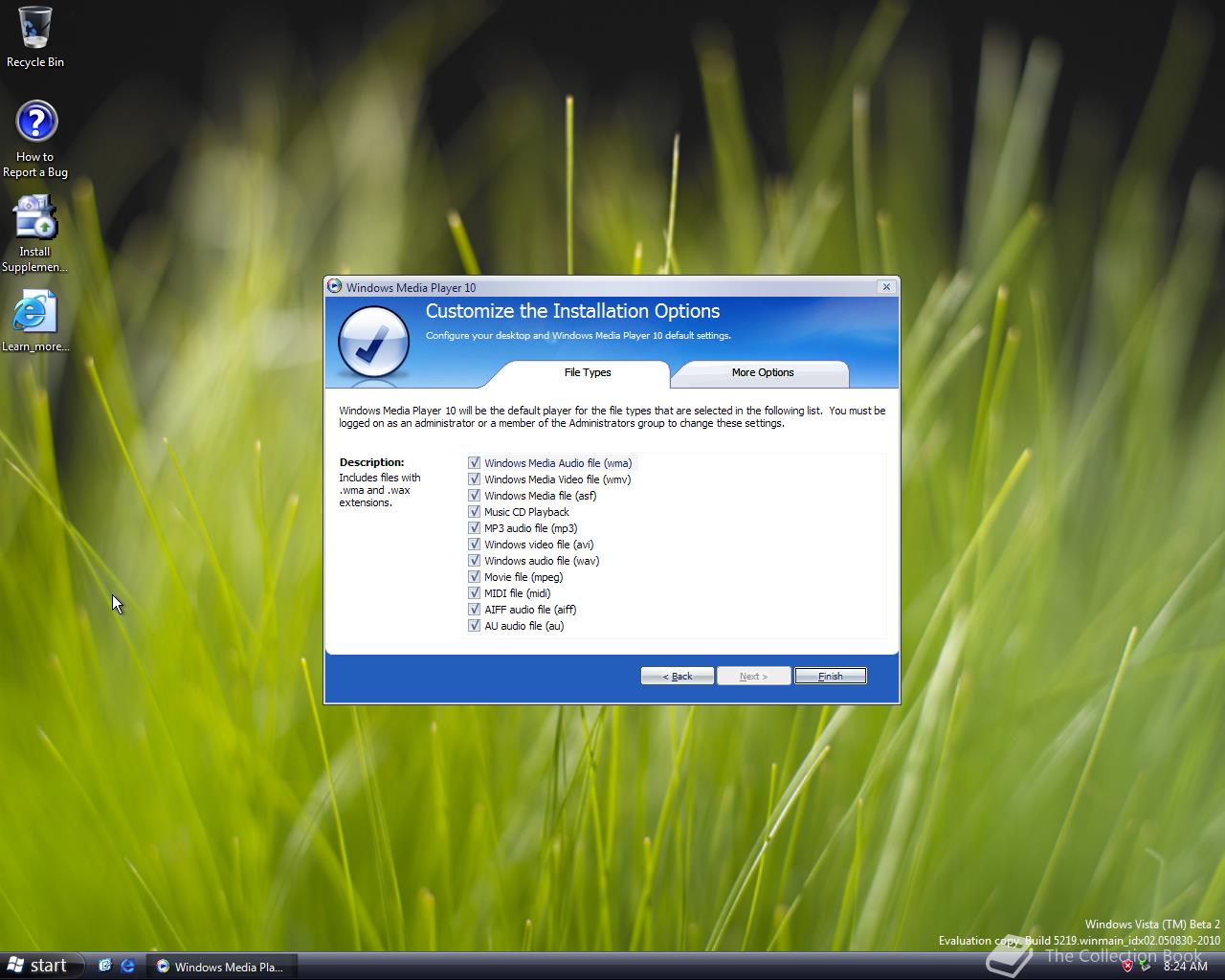Click the Back button
The height and width of the screenshot is (980, 1225).
pyautogui.click(x=678, y=676)
